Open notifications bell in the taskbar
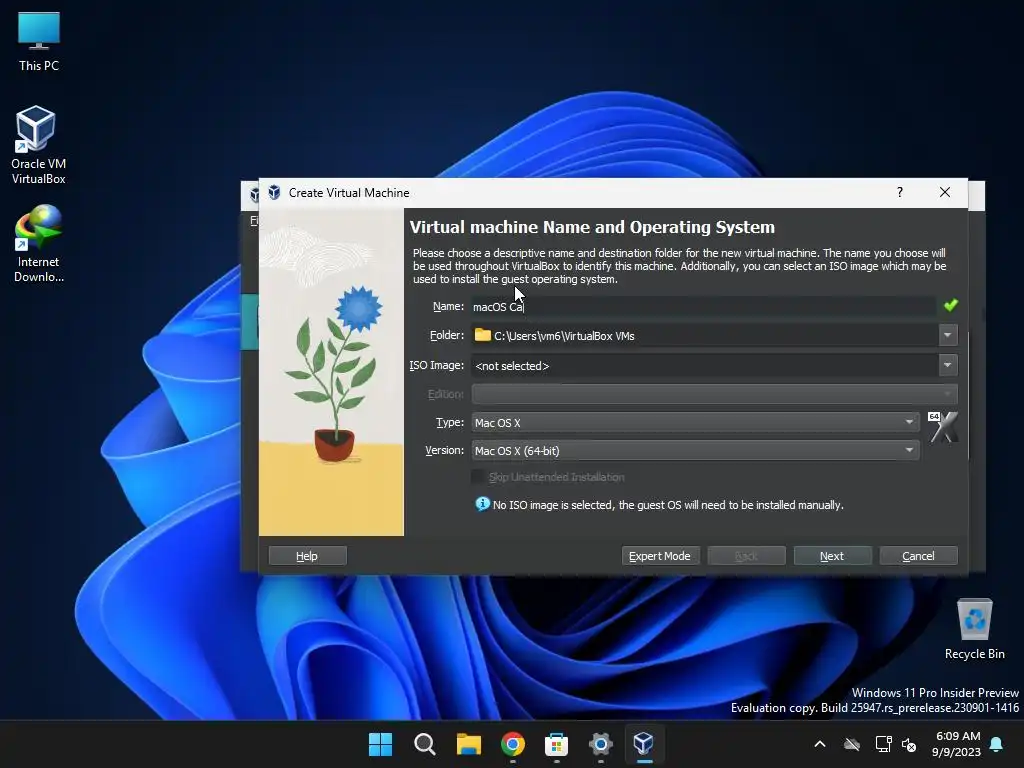This screenshot has height=768, width=1024. click(997, 744)
